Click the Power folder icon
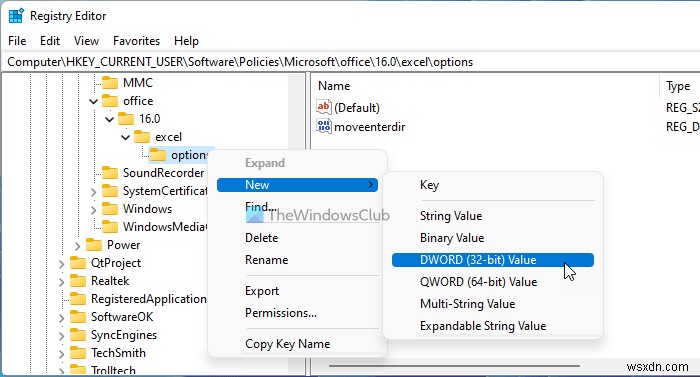Screen dimensions: 700x377 point(94,245)
